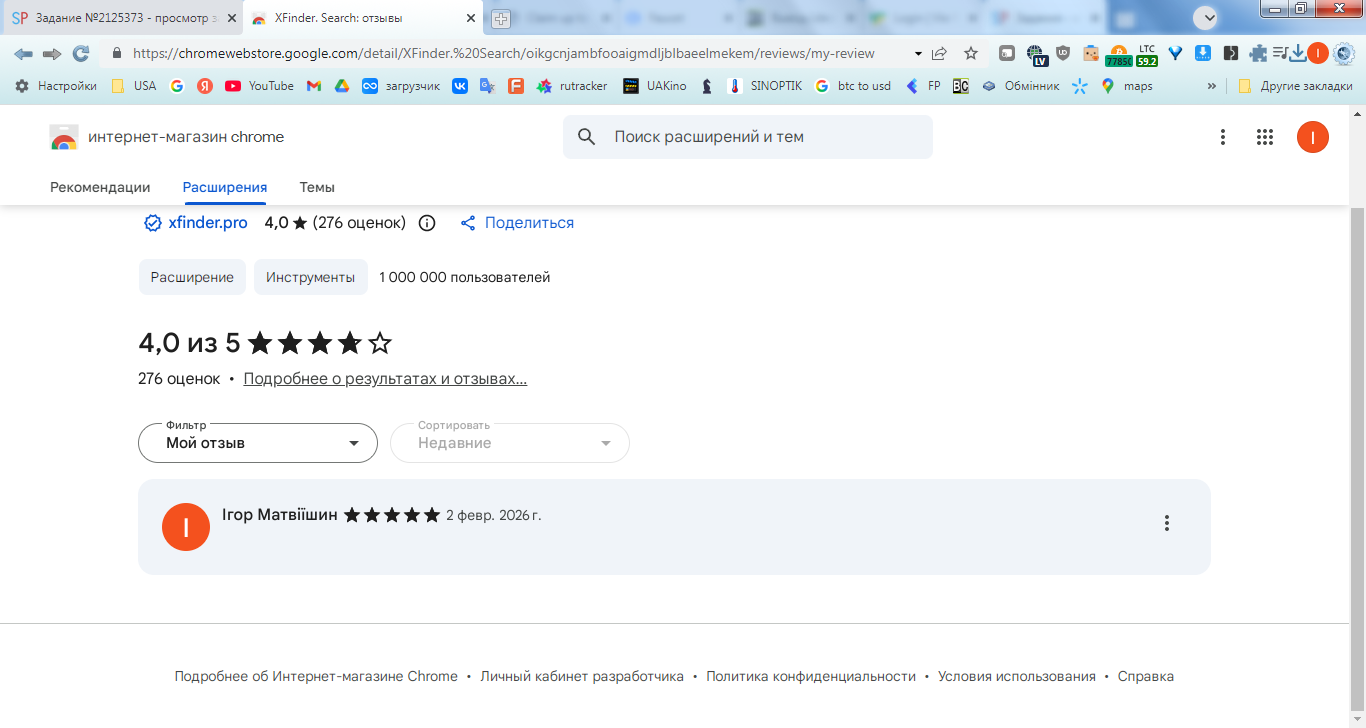Open the LV globe extension icon

coord(1037,55)
